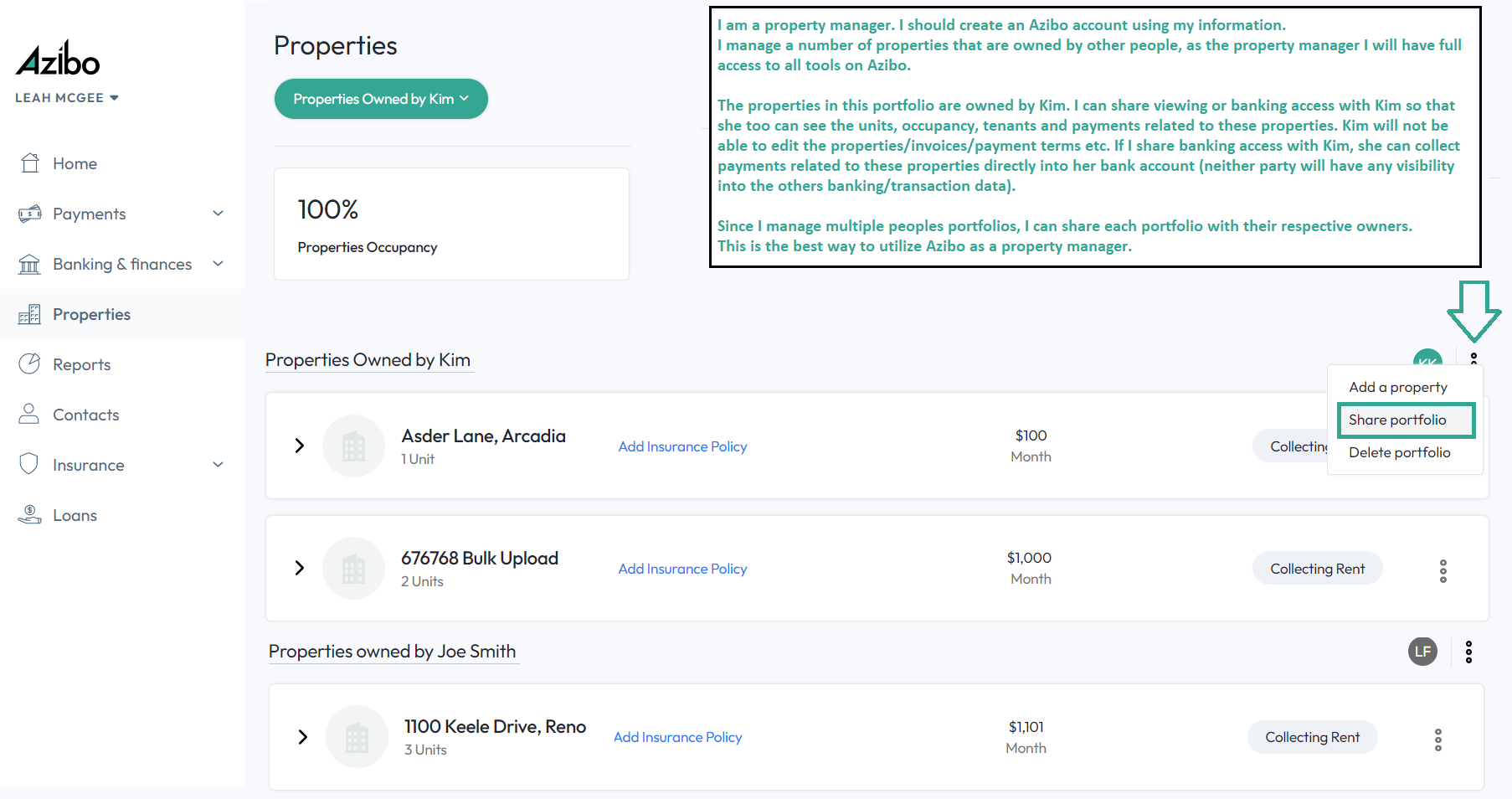Screen dimensions: 1512x799
Task: Open the Properties Owned by Kim filter dropdown
Action: click(x=381, y=99)
